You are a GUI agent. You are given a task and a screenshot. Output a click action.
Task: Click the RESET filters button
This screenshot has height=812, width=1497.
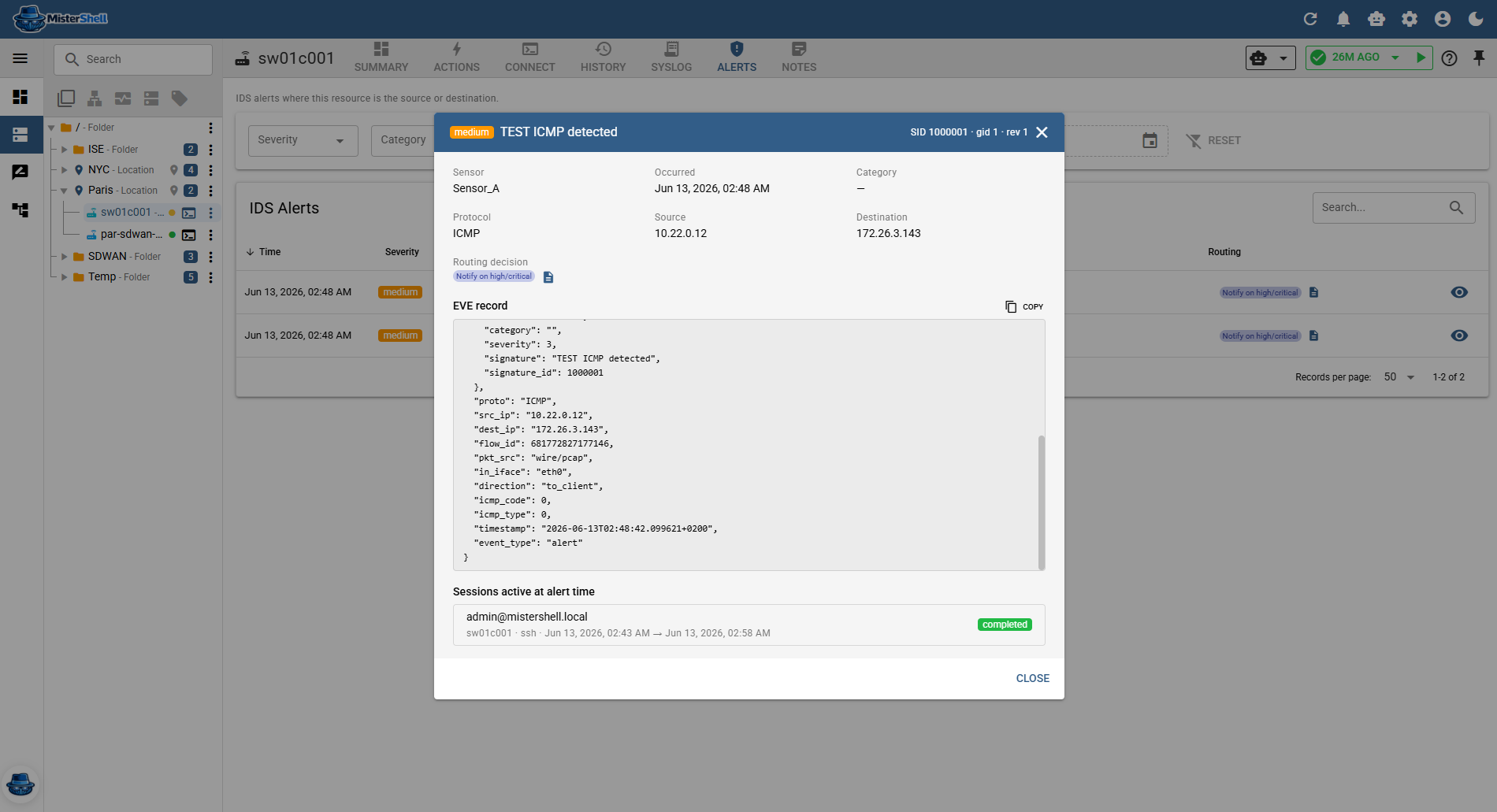[1213, 140]
